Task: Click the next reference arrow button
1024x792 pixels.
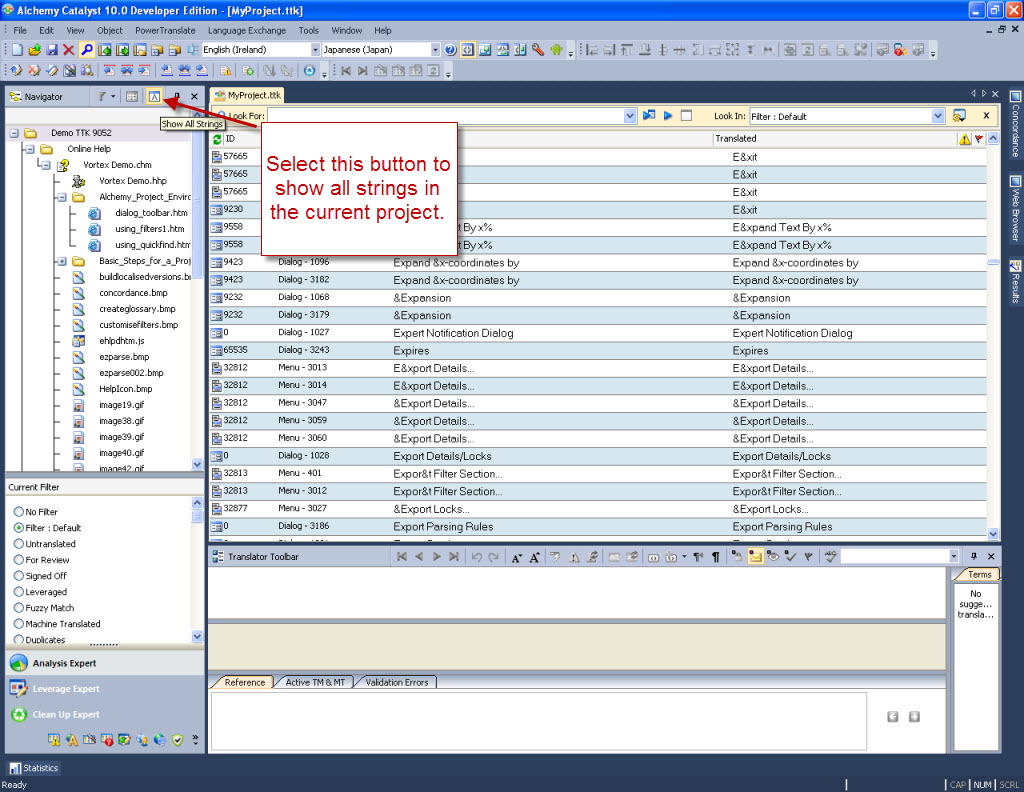Action: [x=914, y=717]
